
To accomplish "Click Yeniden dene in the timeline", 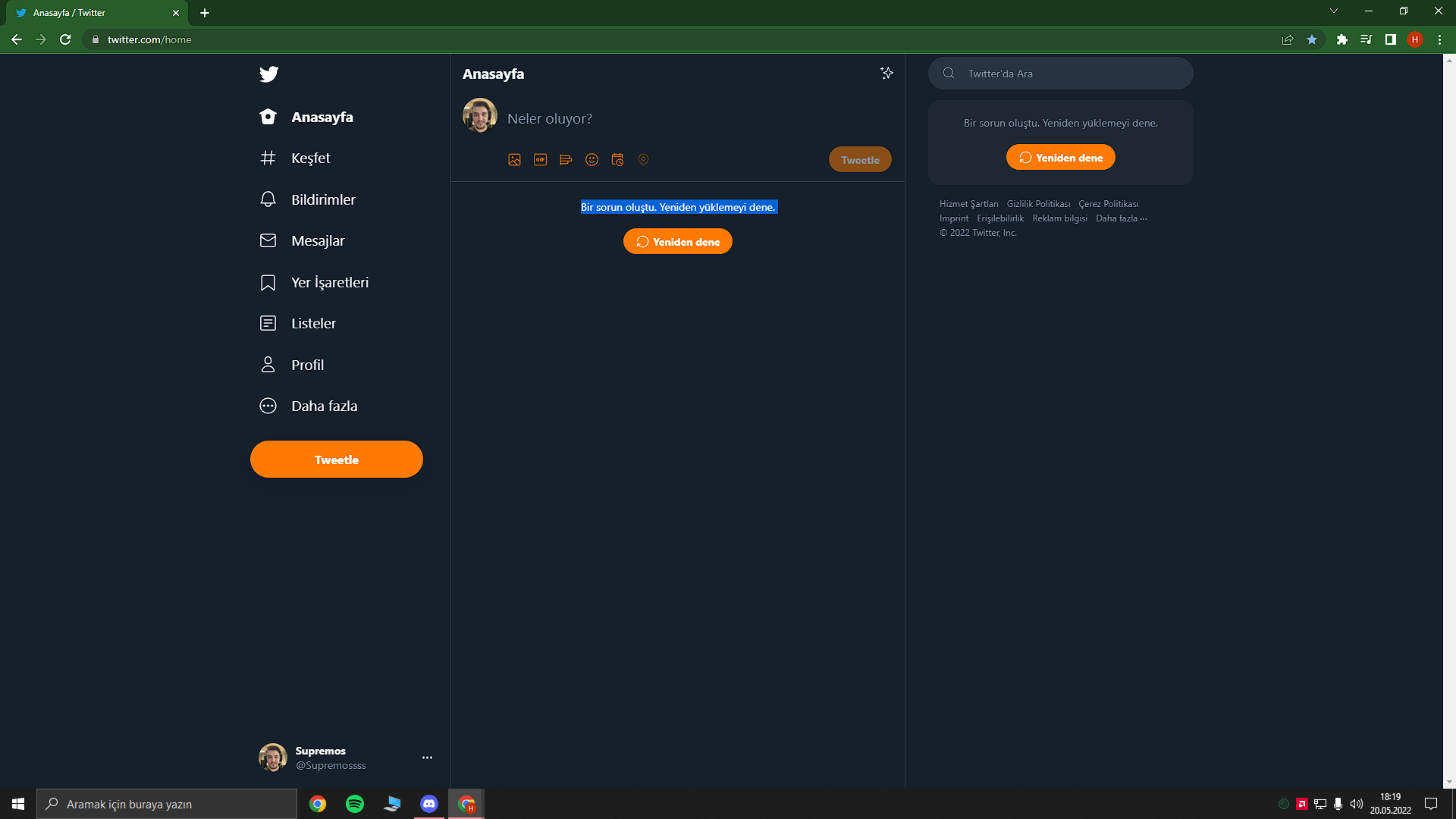I will coord(678,241).
